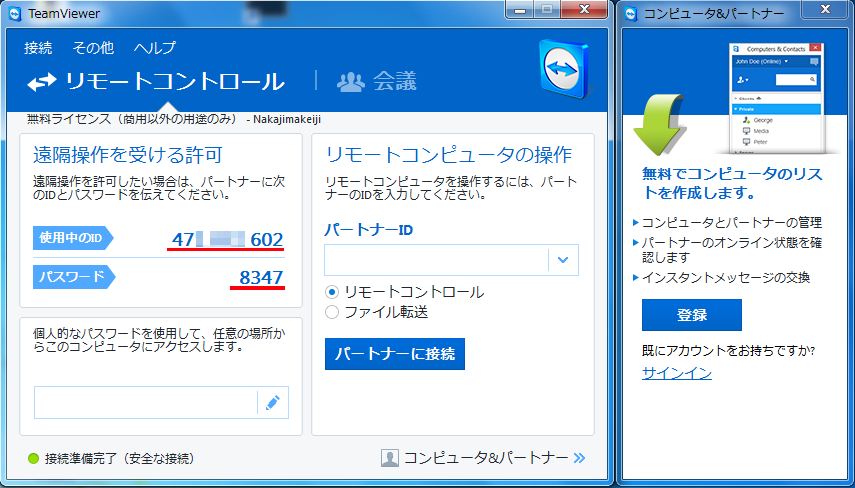Screen dimensions: 855x488
Task: Open the ヘルプ menu
Action: pyautogui.click(x=155, y=48)
